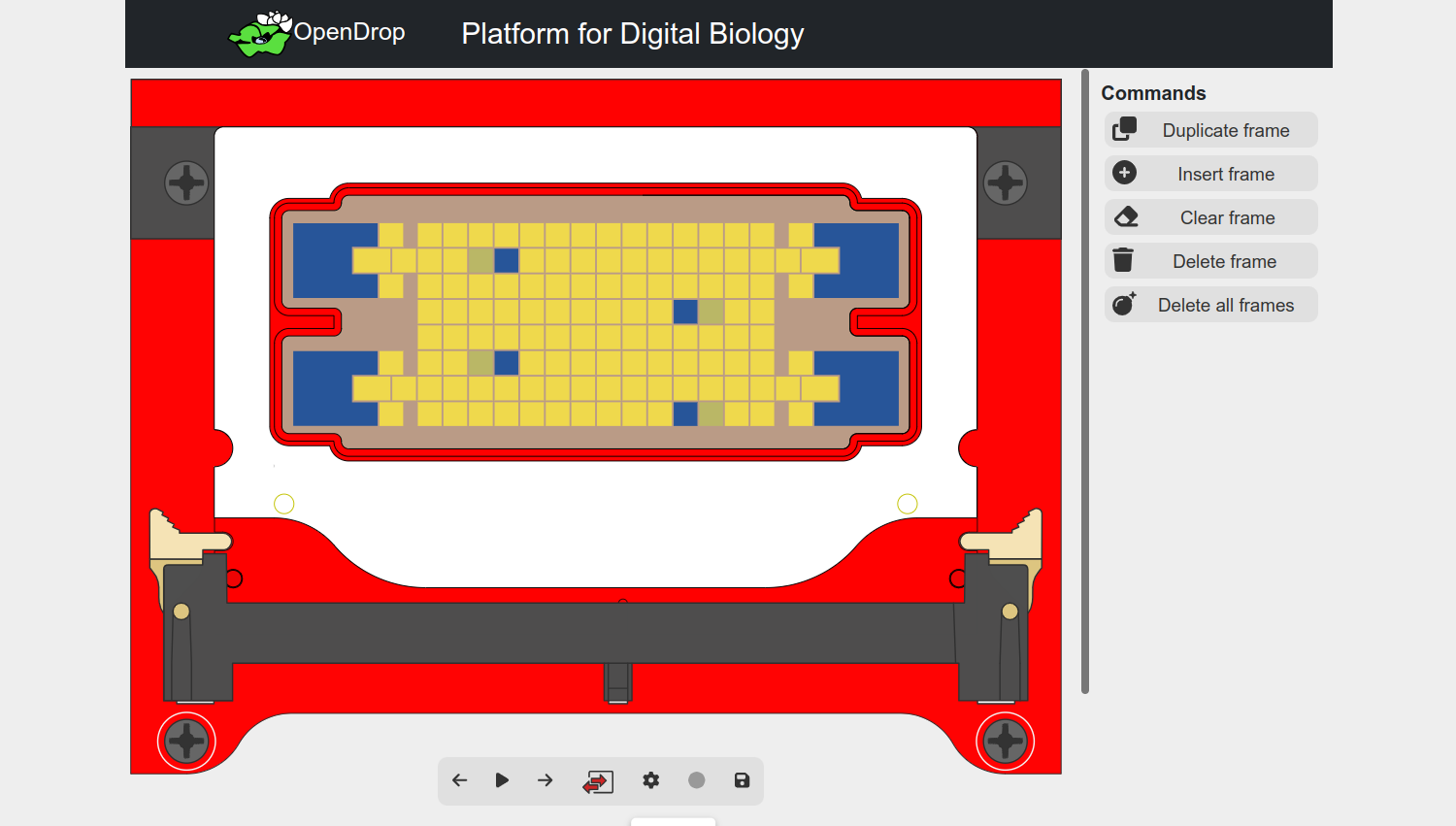The width and height of the screenshot is (1456, 826).
Task: Clear the current frame
Action: coord(1210,216)
